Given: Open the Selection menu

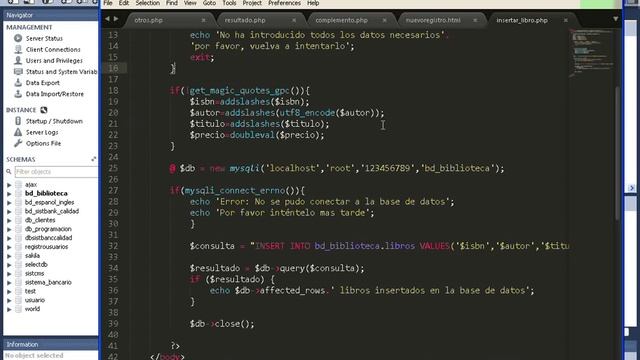Looking at the screenshot, I should pos(147,3).
